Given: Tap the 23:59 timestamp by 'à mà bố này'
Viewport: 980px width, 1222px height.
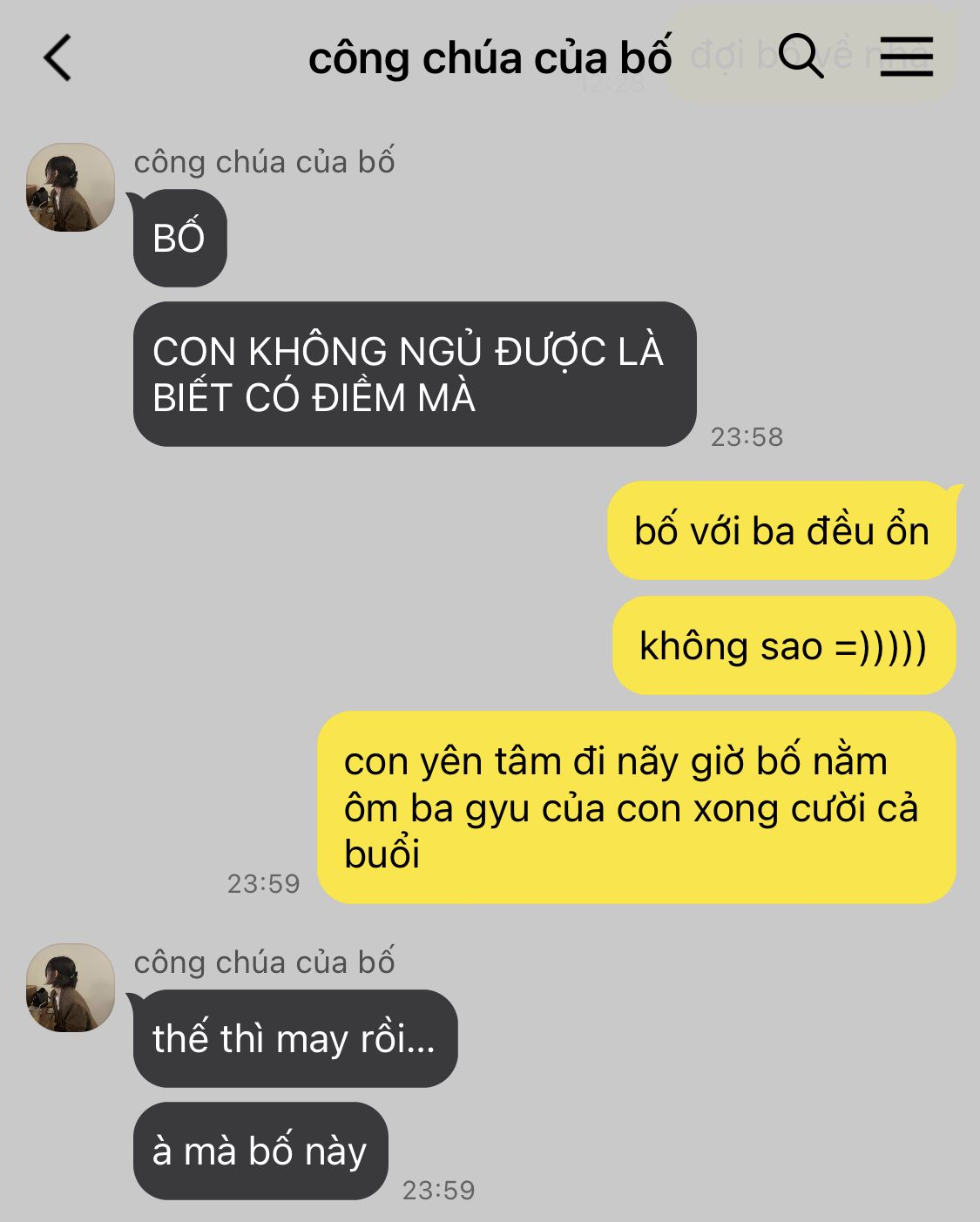Looking at the screenshot, I should pyautogui.click(x=438, y=1190).
